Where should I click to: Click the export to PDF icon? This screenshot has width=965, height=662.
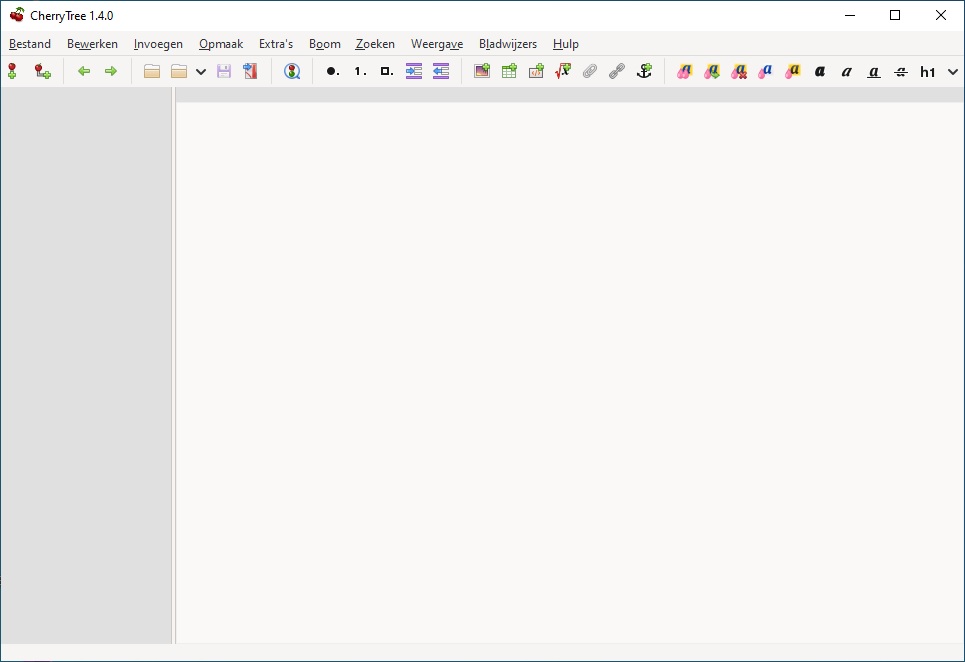(x=250, y=71)
